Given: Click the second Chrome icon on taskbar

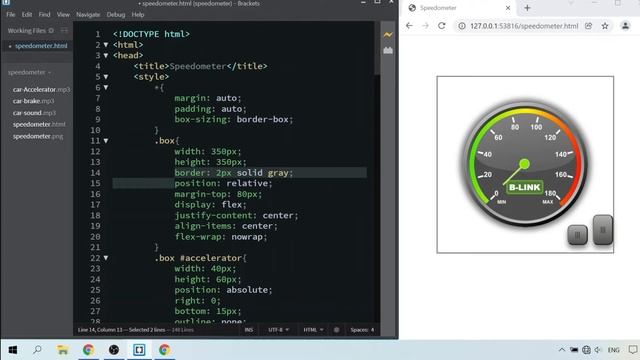Looking at the screenshot, I should point(164,350).
